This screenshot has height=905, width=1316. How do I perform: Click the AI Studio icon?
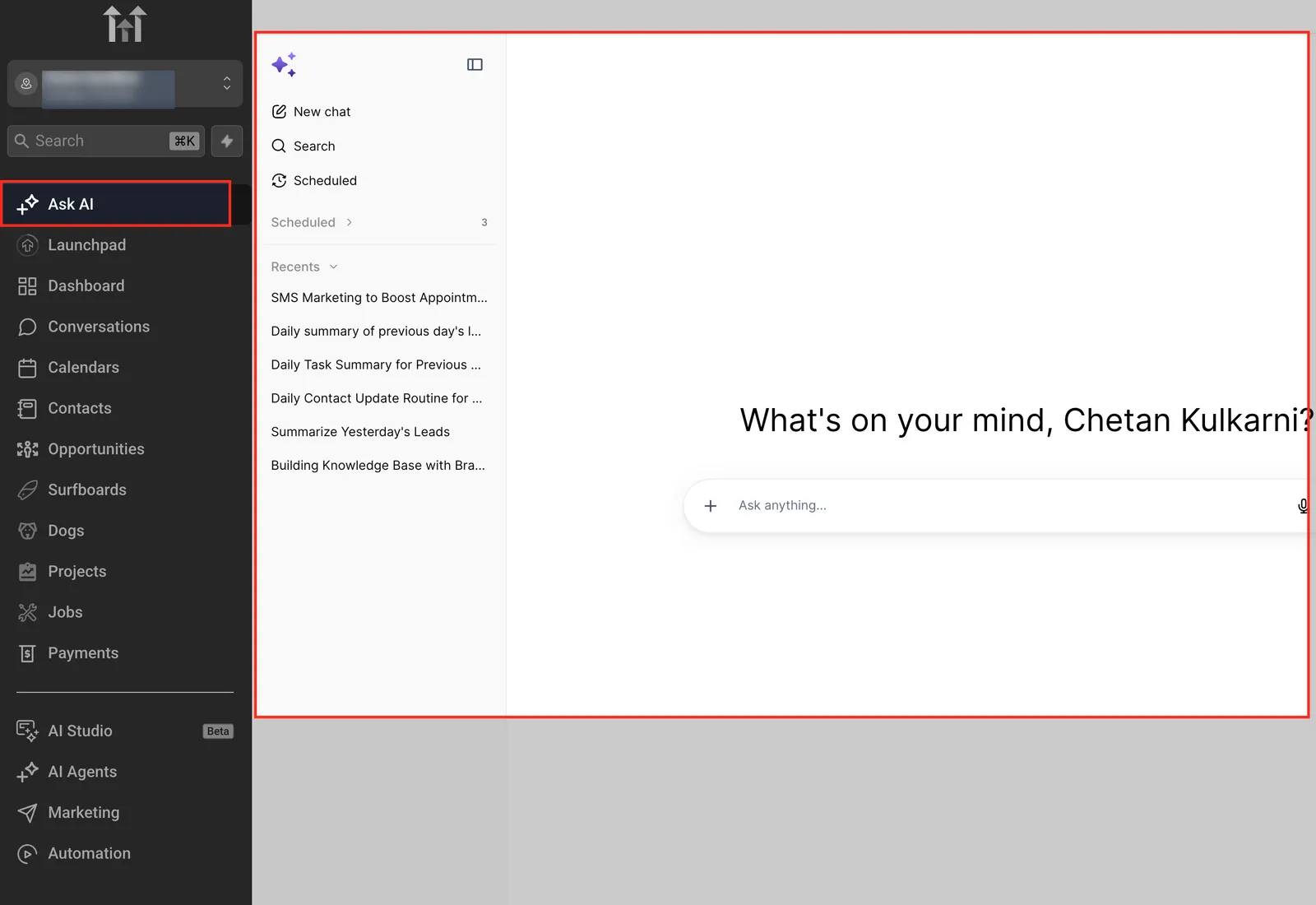click(27, 731)
